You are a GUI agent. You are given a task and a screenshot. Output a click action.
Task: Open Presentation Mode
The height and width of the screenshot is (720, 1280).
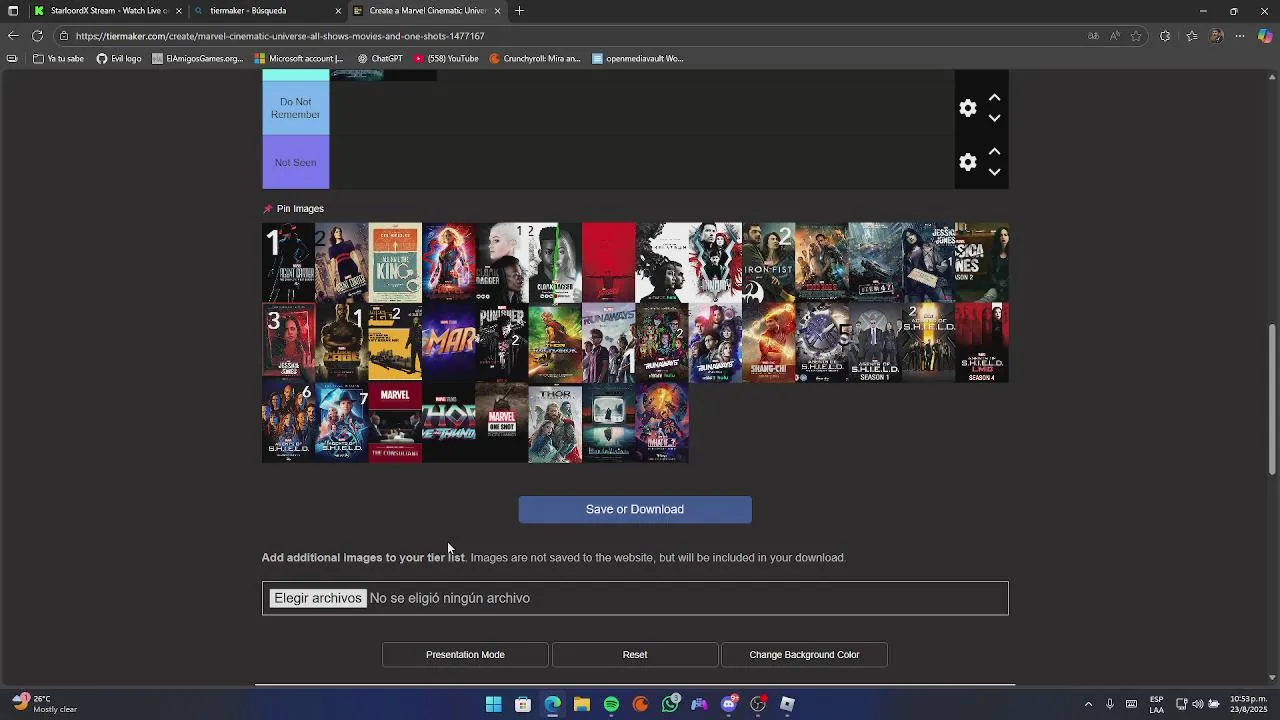pyautogui.click(x=465, y=655)
